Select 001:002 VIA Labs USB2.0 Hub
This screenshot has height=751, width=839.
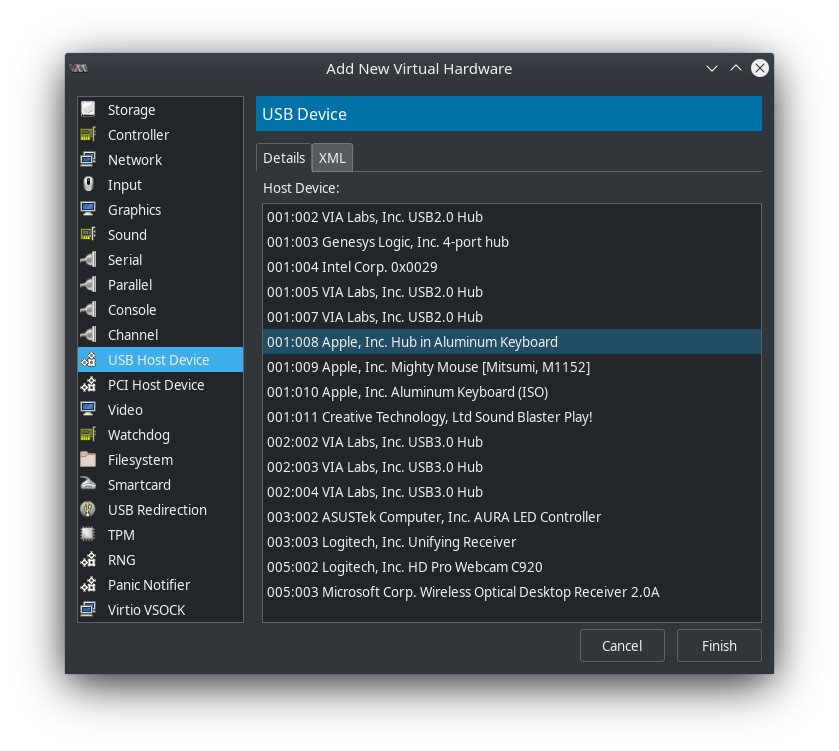tap(512, 217)
